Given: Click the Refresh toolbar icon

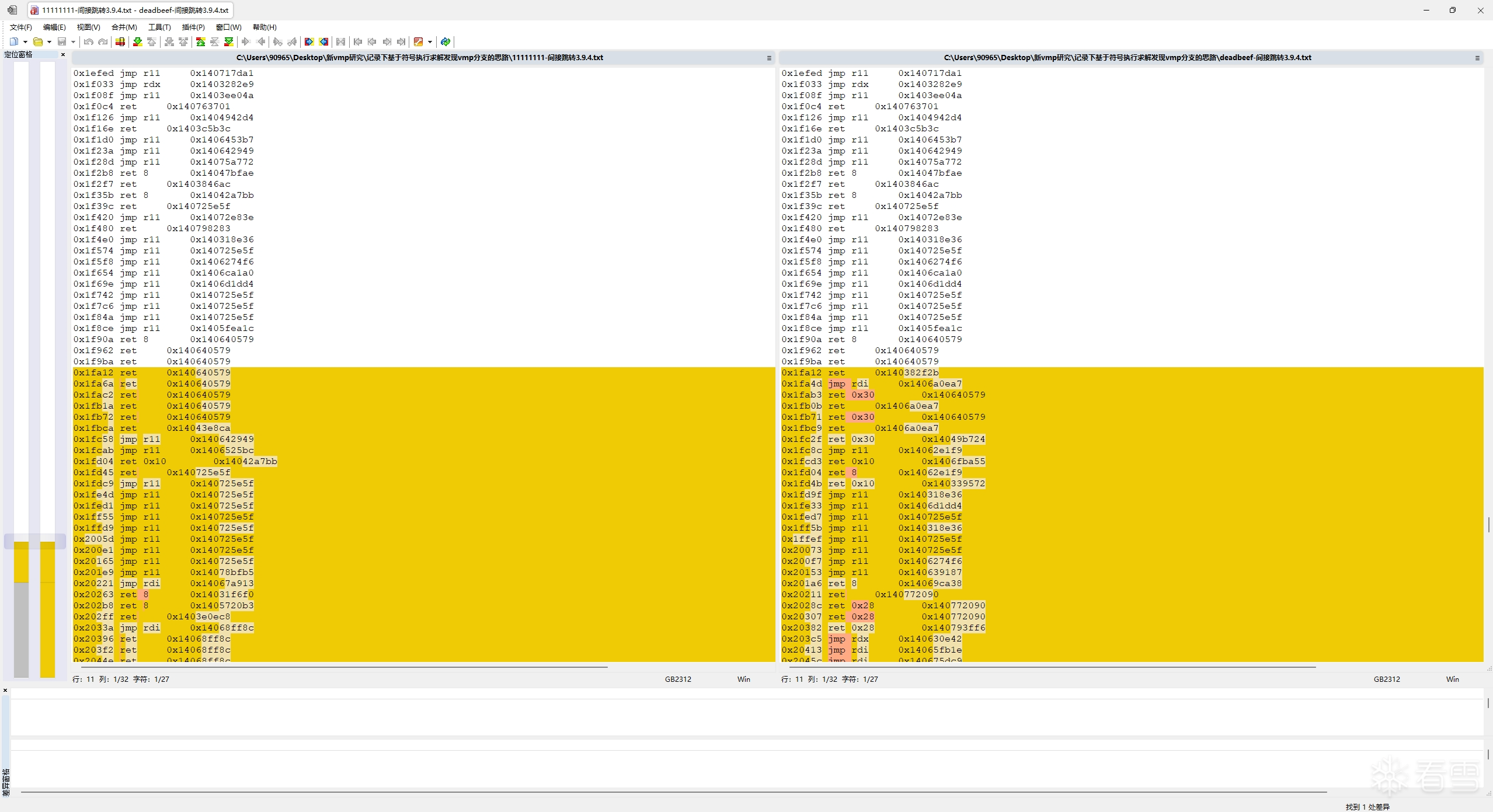Looking at the screenshot, I should tap(446, 41).
